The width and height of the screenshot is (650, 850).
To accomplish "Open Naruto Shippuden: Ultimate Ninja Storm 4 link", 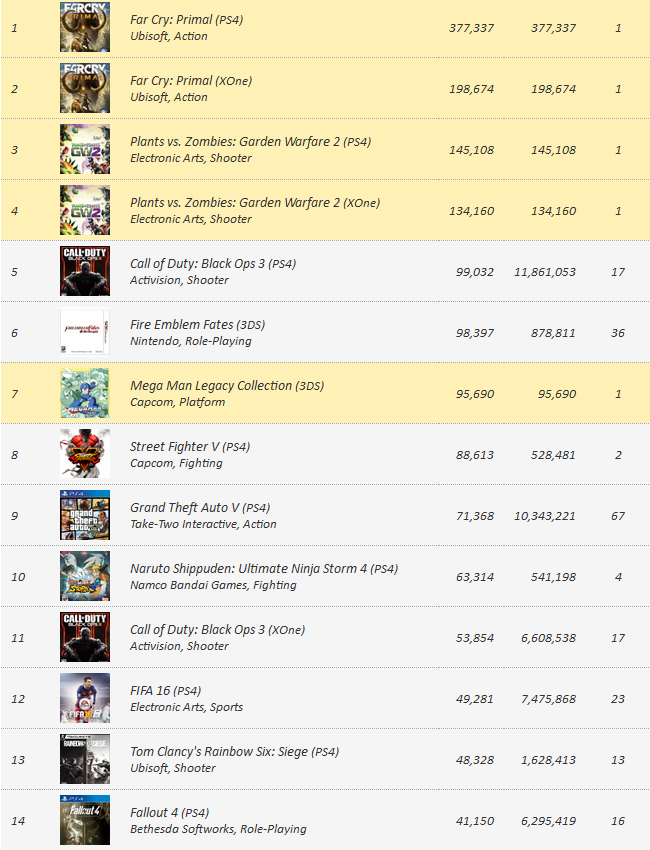I will 264,569.
